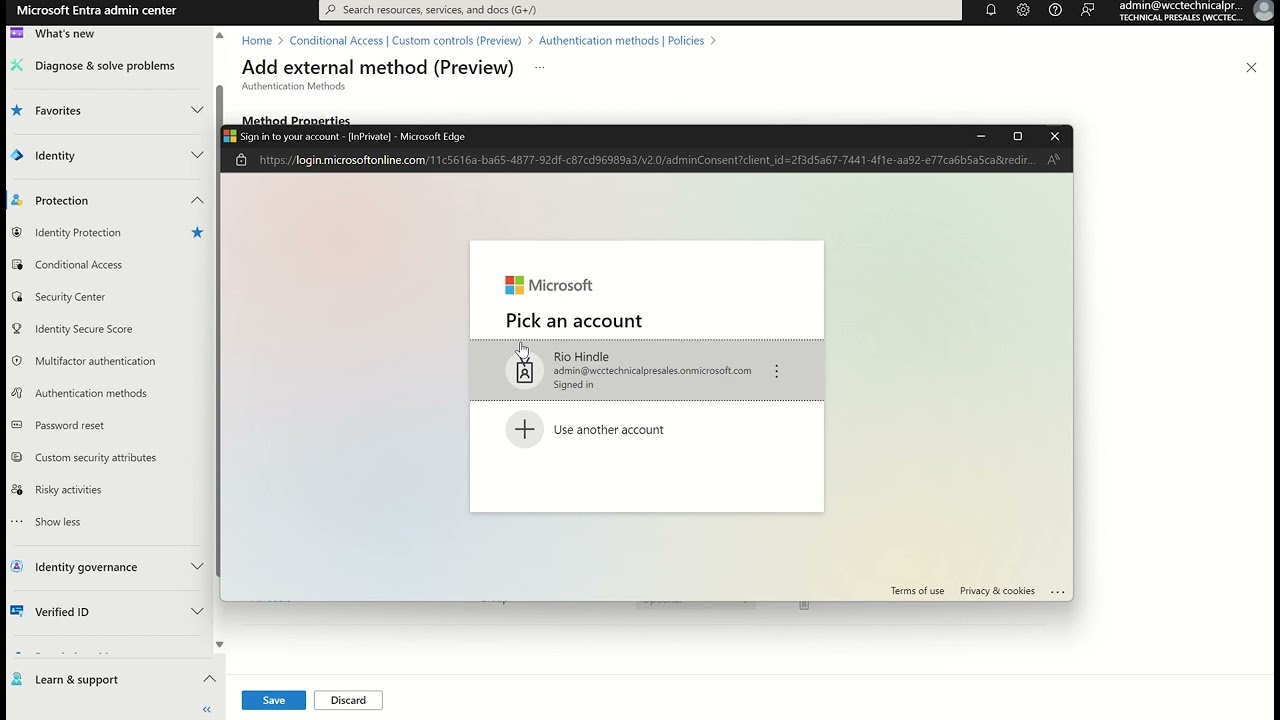Expand the Identity governance chevron
Screen dimensions: 1280x720
pyautogui.click(x=197, y=567)
